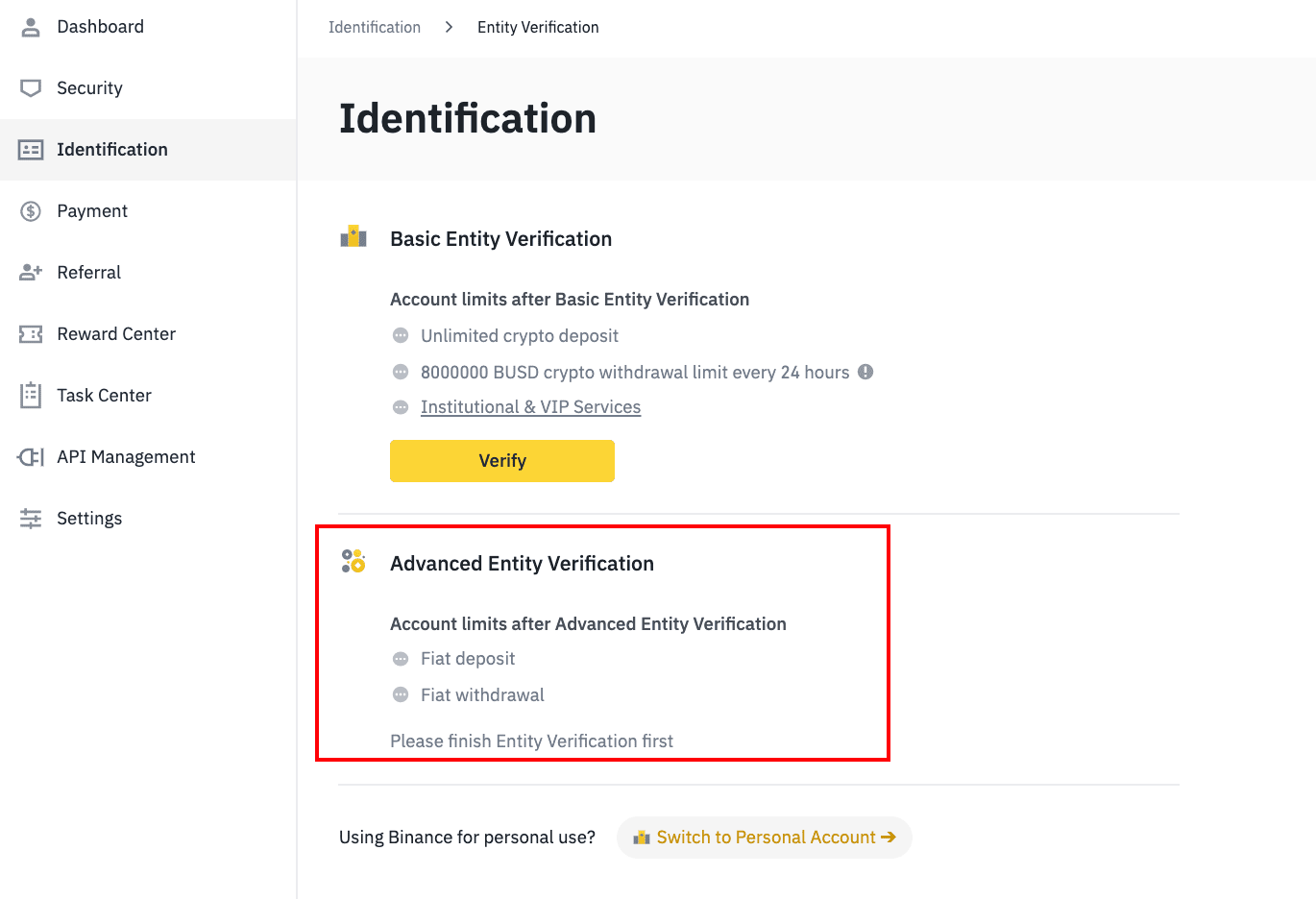Click the breadcrumb chevron separator
The height and width of the screenshot is (899, 1316).
point(449,27)
